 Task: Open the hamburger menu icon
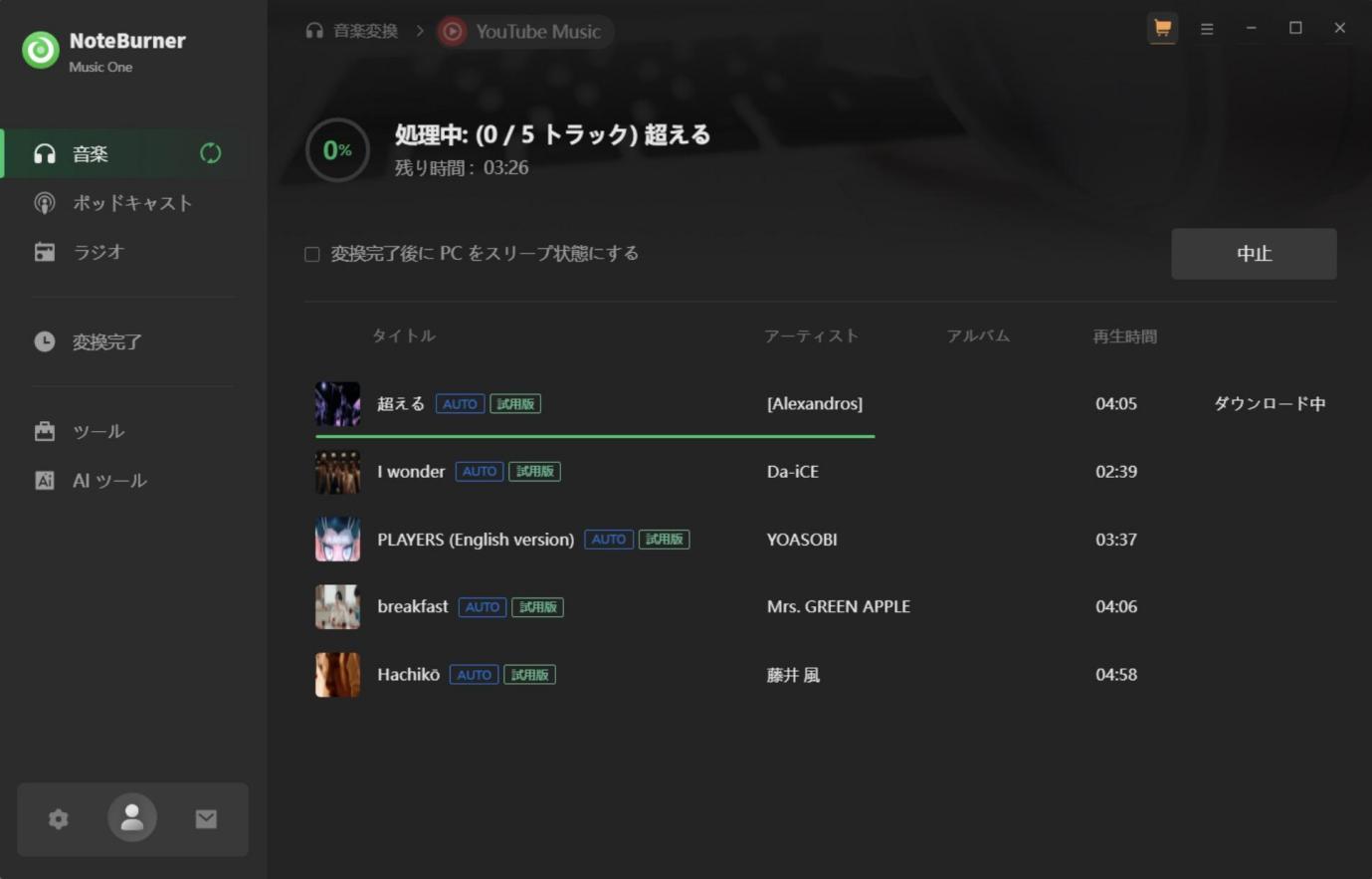click(1207, 29)
